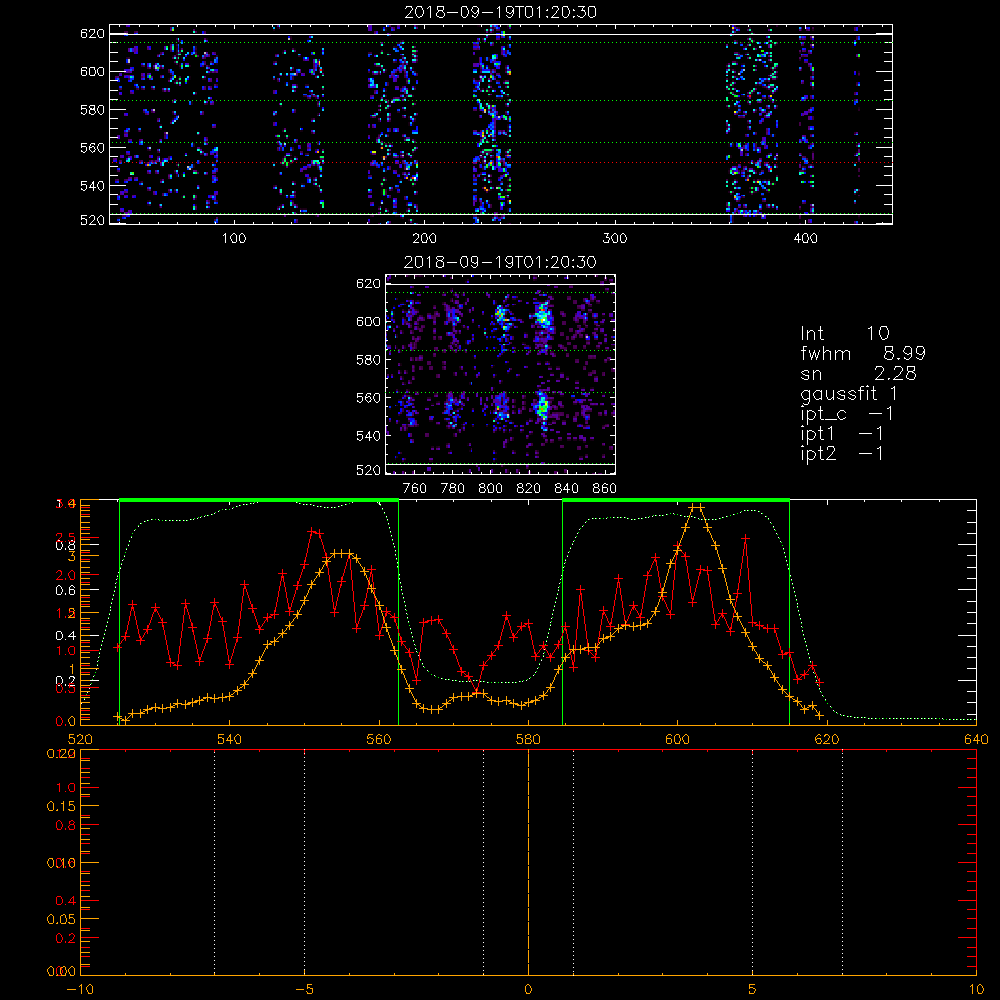
Task: Click x-axis label 600 on profile plot
Action: (x=677, y=740)
